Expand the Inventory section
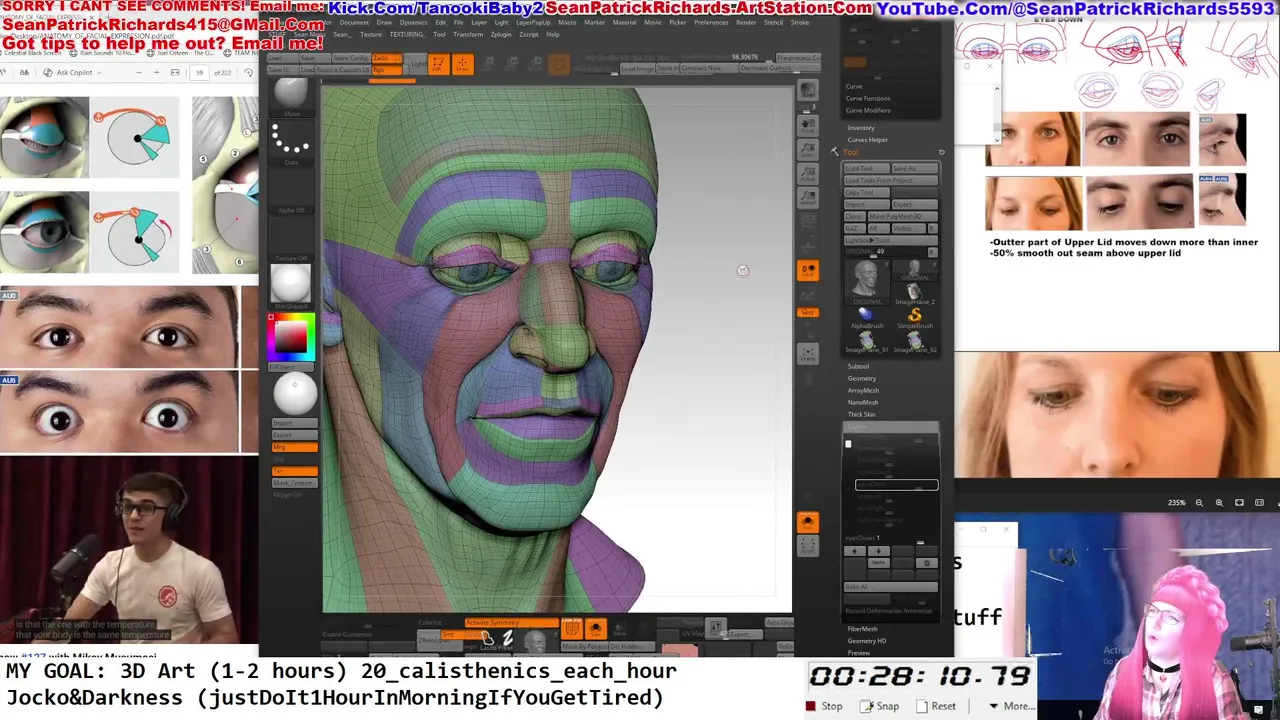 [x=861, y=128]
